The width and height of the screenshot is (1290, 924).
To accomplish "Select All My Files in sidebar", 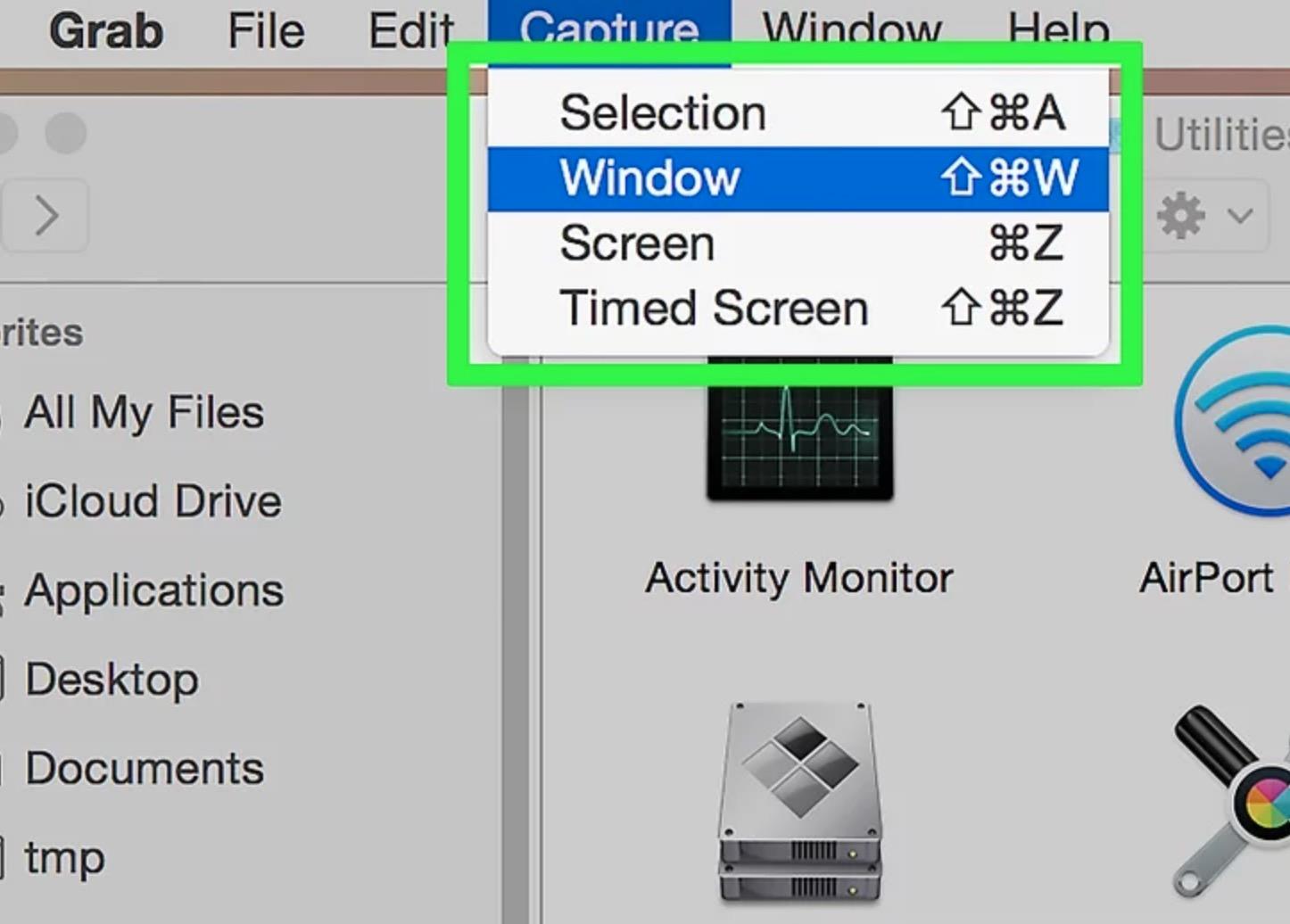I will point(144,412).
